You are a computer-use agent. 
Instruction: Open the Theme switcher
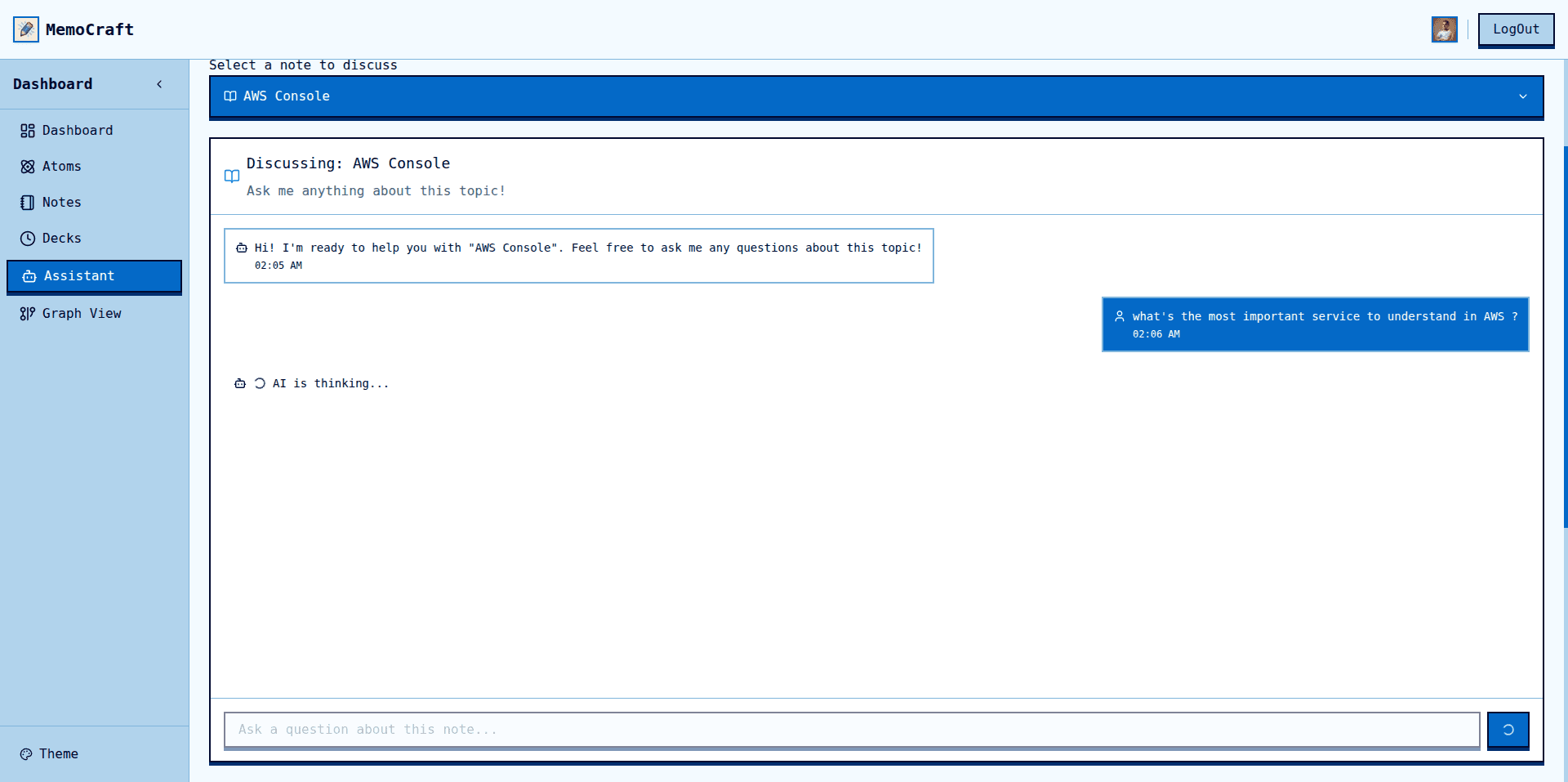(49, 754)
